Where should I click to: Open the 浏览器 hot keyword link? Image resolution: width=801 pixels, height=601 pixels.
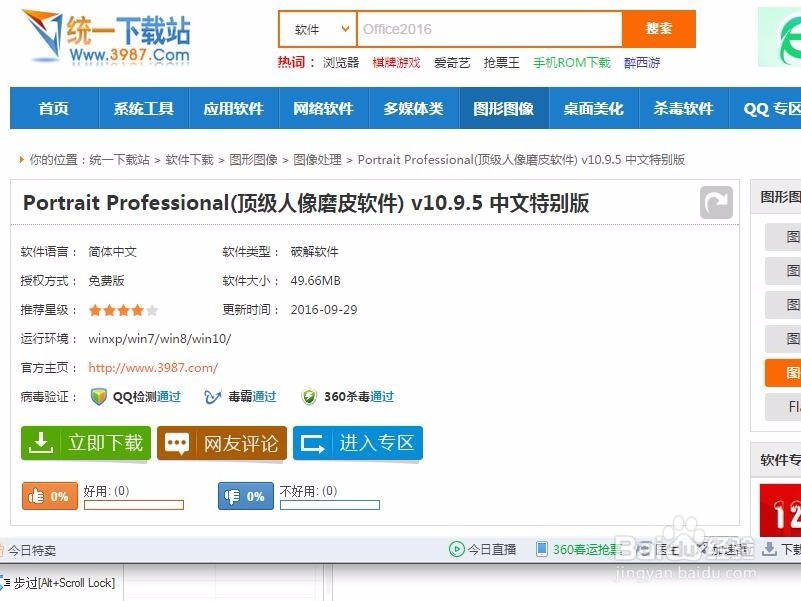pos(341,63)
